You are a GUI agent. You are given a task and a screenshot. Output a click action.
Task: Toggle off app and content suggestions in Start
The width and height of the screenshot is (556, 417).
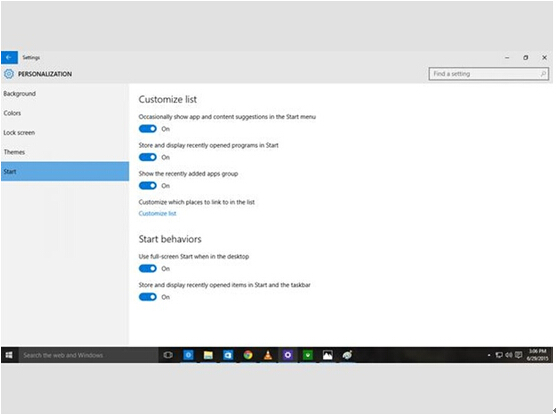click(x=148, y=129)
